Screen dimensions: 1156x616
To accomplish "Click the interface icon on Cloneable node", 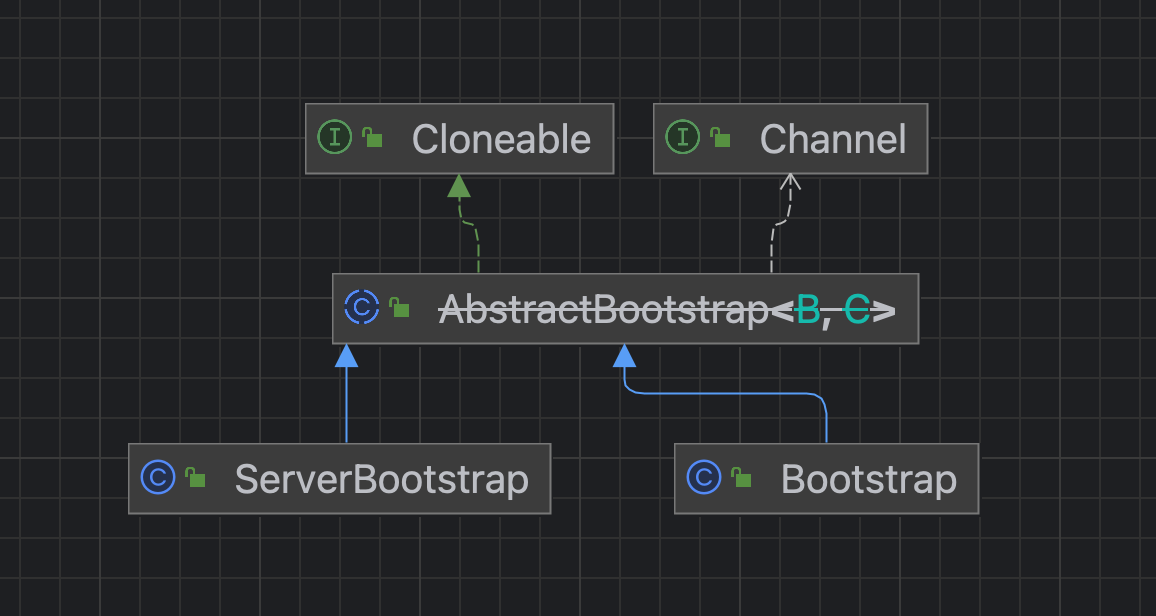I will click(334, 138).
